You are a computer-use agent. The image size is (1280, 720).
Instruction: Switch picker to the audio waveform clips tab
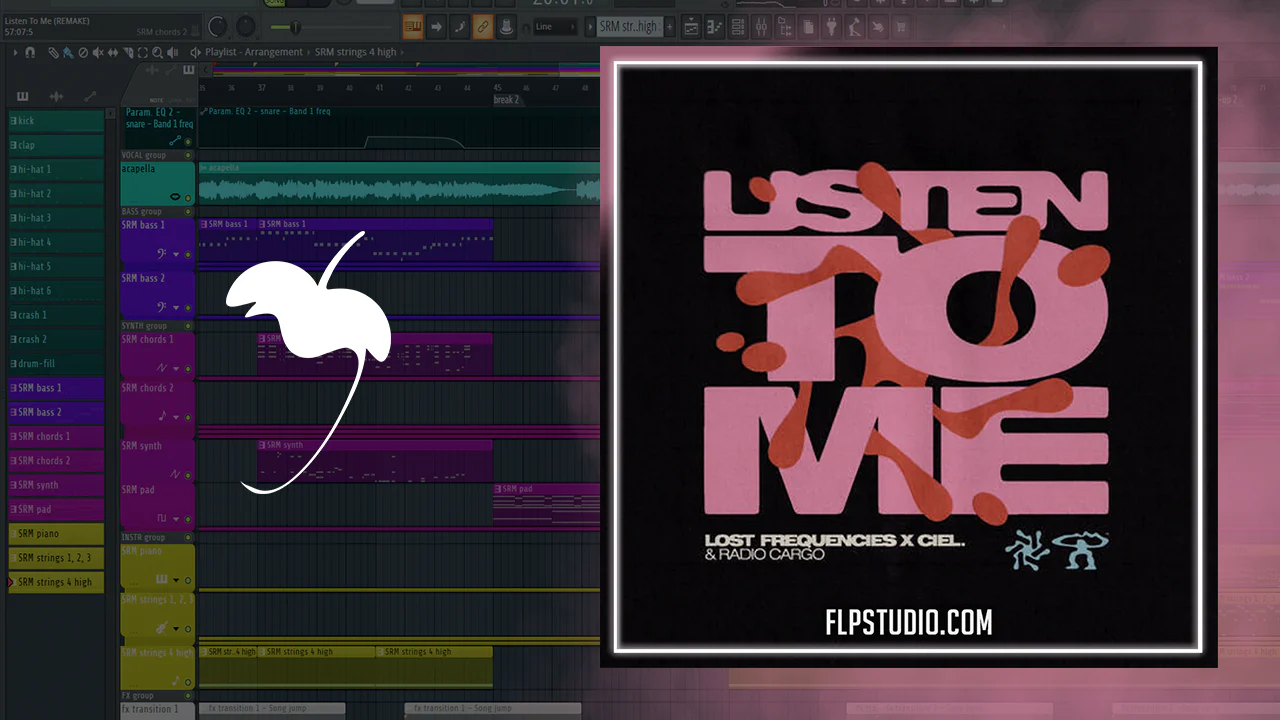[56, 96]
